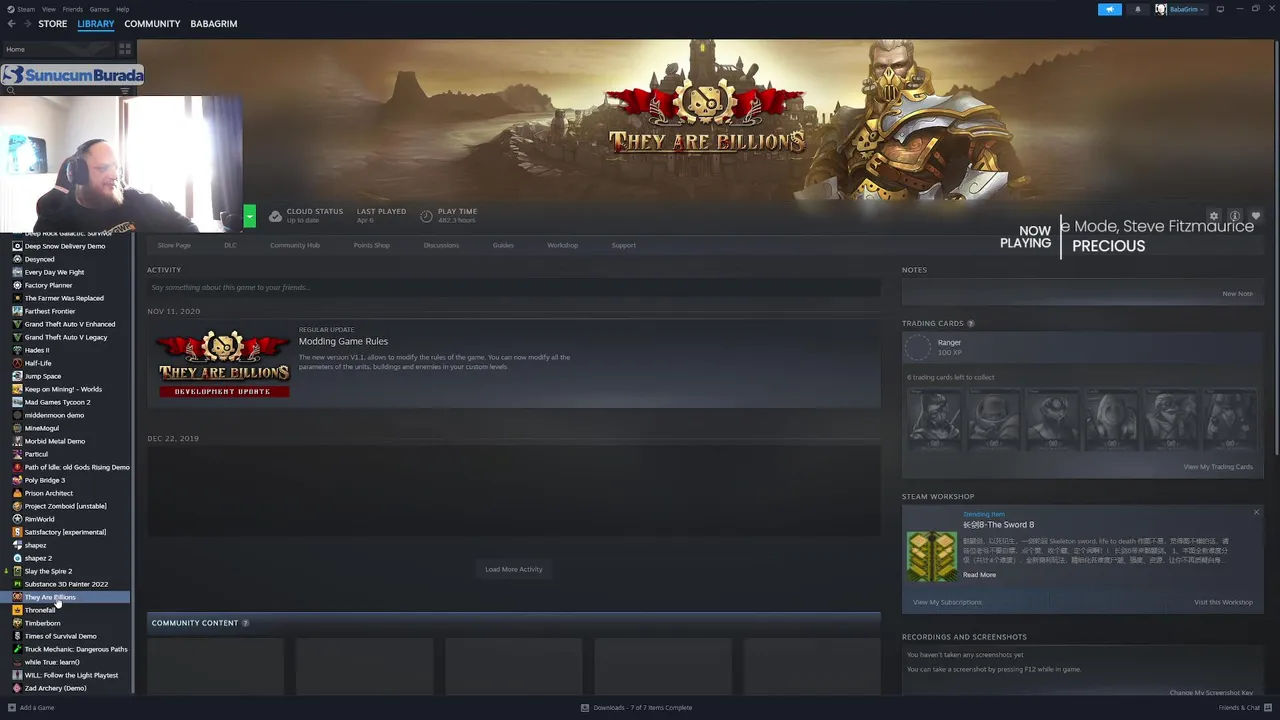Image resolution: width=1280 pixels, height=720 pixels.
Task: Open the BABAGRIM profile section
Action: (x=214, y=24)
